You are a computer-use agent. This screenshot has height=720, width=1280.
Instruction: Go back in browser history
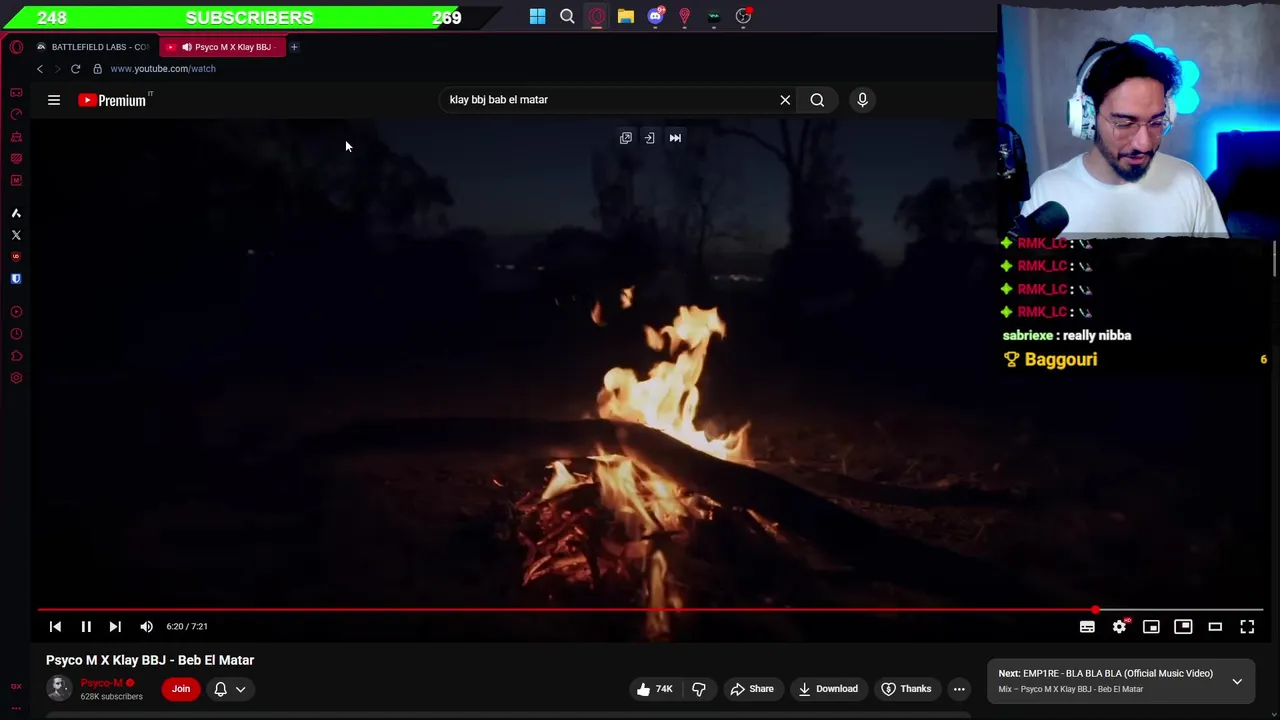(x=40, y=69)
